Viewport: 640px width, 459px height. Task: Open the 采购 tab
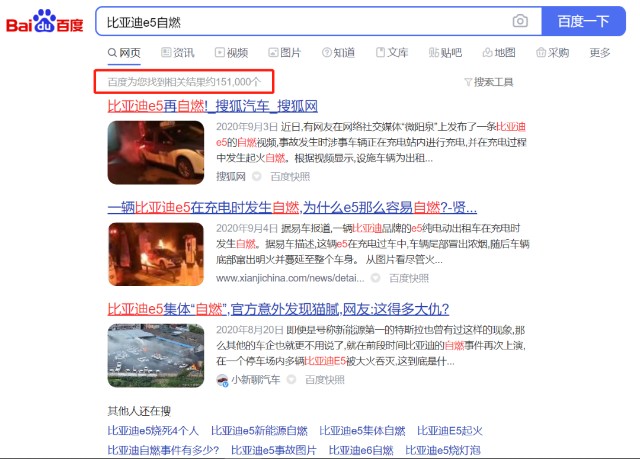[x=552, y=53]
